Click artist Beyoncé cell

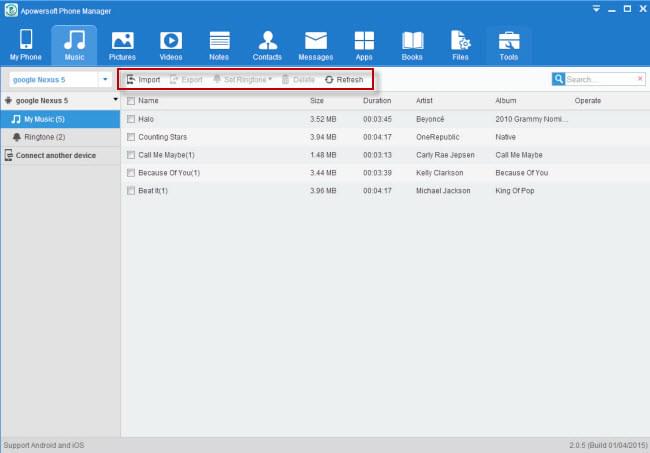coord(430,119)
